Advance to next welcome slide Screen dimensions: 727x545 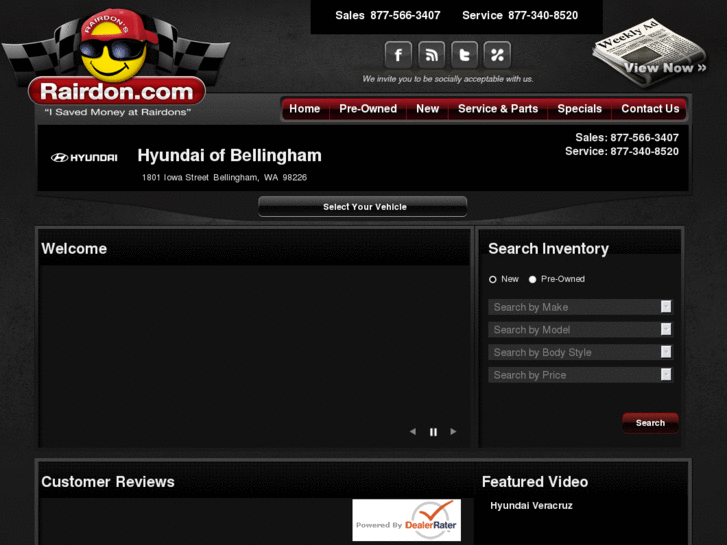click(x=453, y=432)
